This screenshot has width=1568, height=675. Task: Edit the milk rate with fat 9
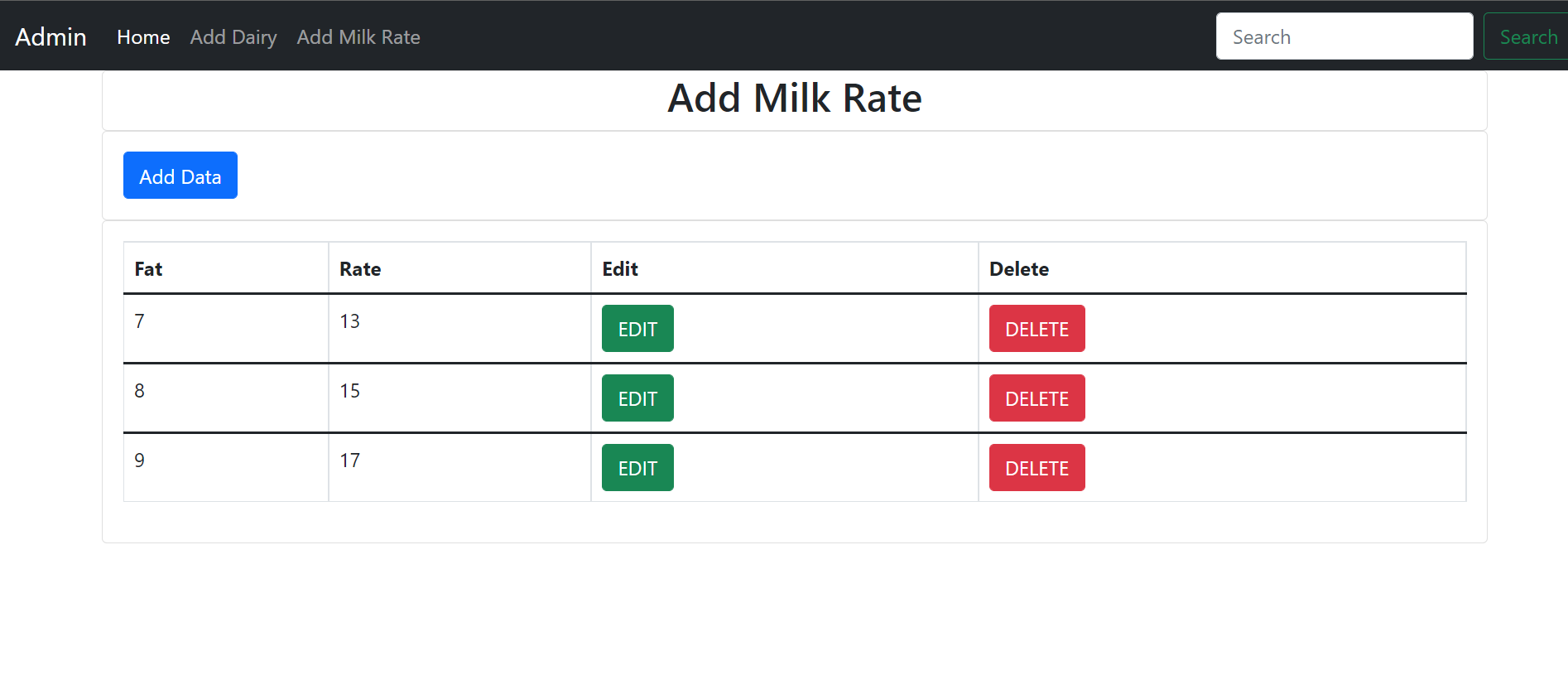pyautogui.click(x=637, y=467)
